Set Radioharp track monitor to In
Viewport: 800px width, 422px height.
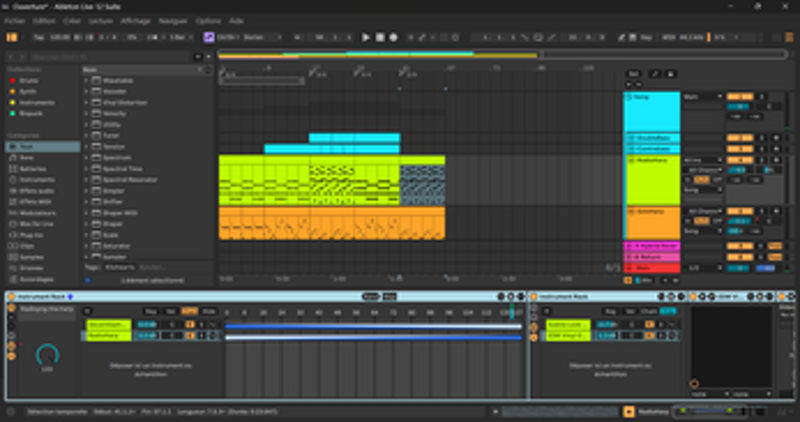(688, 180)
